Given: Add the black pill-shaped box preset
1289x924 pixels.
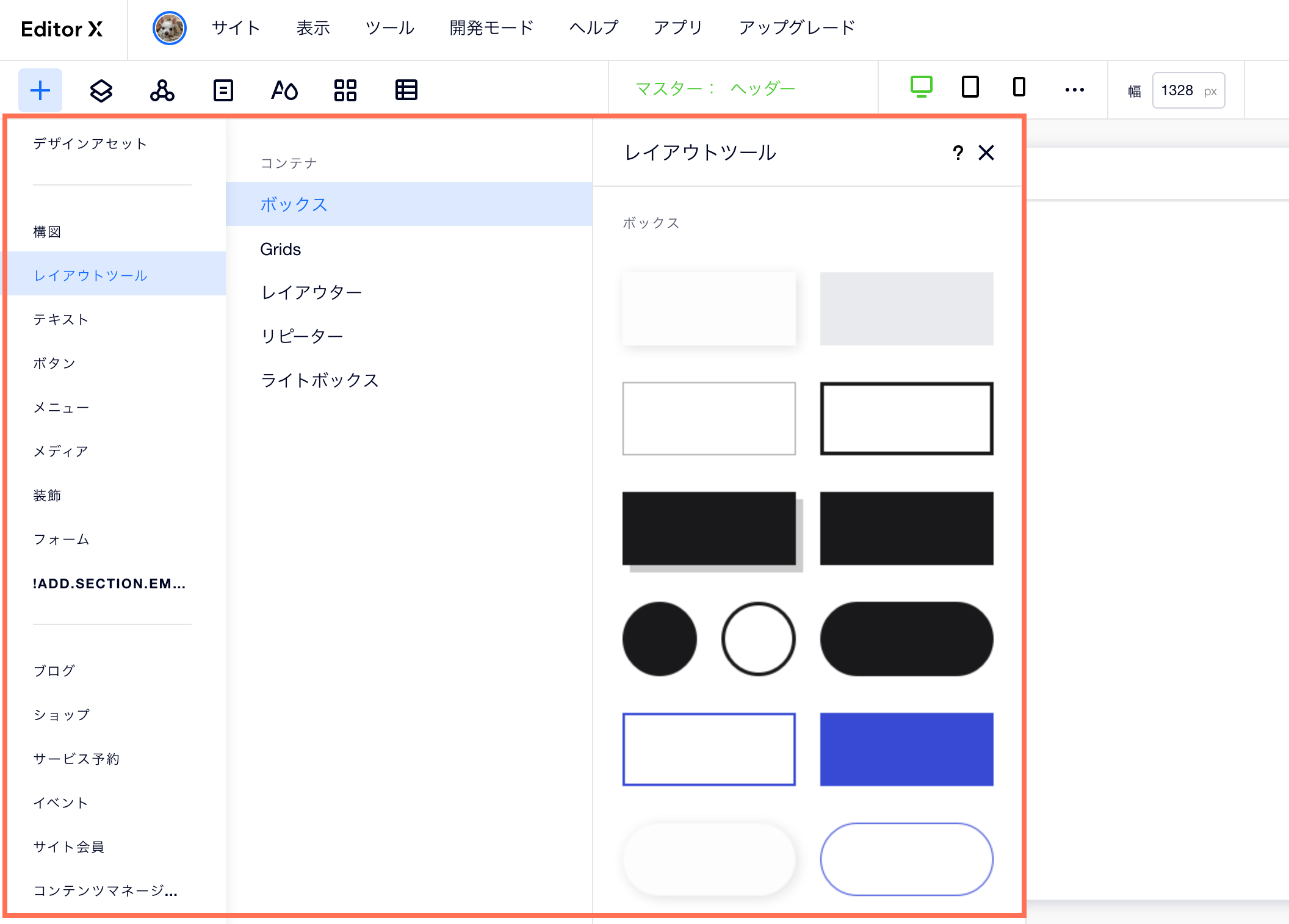Looking at the screenshot, I should 907,639.
